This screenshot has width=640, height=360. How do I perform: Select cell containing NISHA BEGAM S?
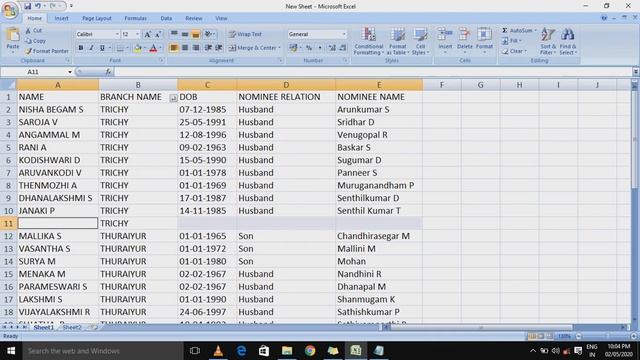point(58,110)
